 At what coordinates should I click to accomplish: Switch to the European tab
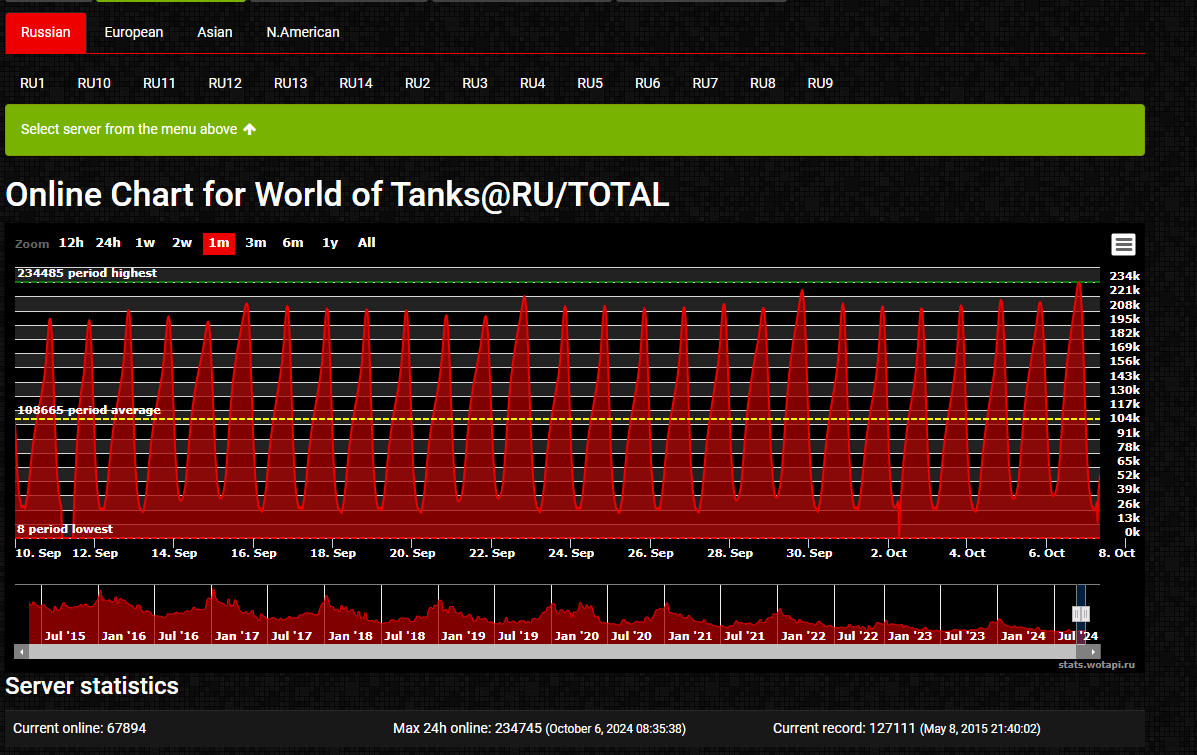[x=133, y=33]
